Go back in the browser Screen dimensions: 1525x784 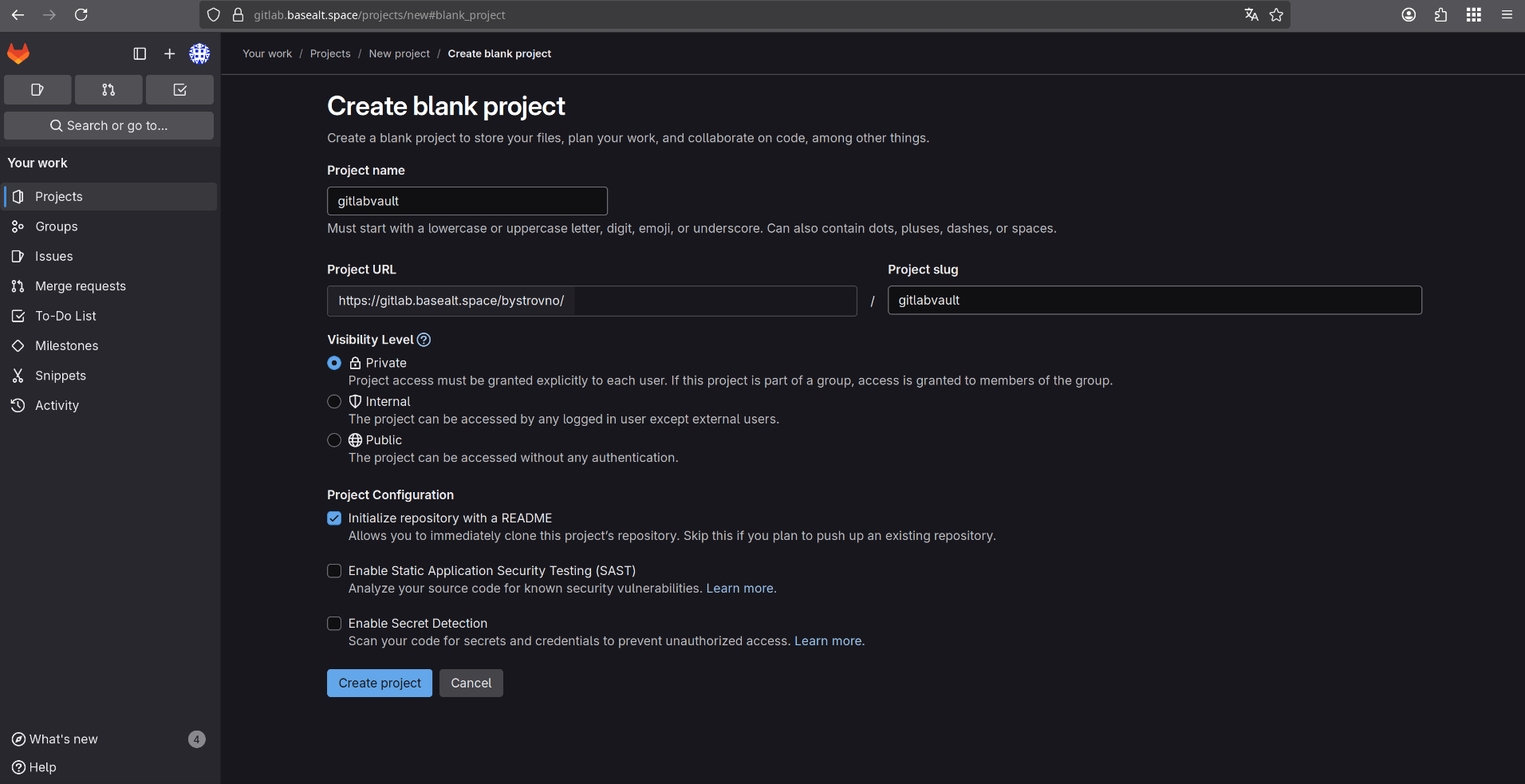pyautogui.click(x=18, y=14)
